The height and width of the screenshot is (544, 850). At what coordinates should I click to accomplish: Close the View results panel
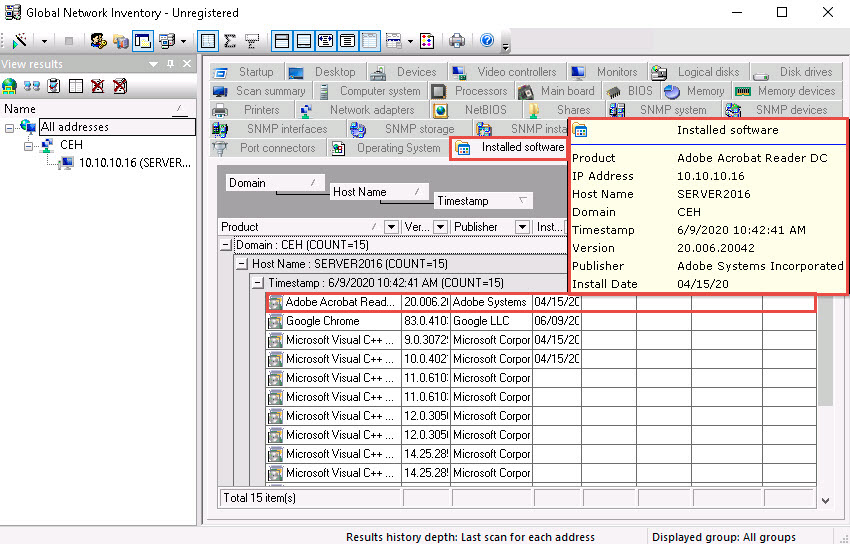click(187, 64)
